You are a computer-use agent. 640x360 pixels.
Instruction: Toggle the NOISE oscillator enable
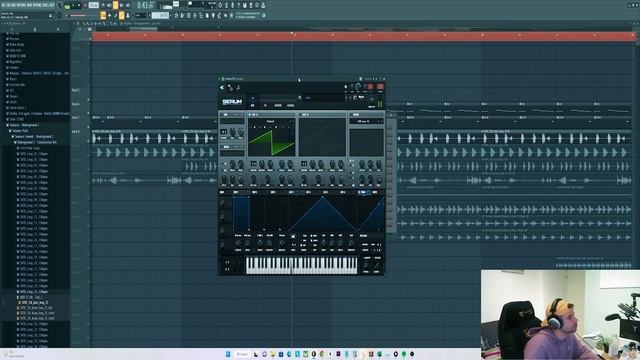pyautogui.click(x=221, y=147)
